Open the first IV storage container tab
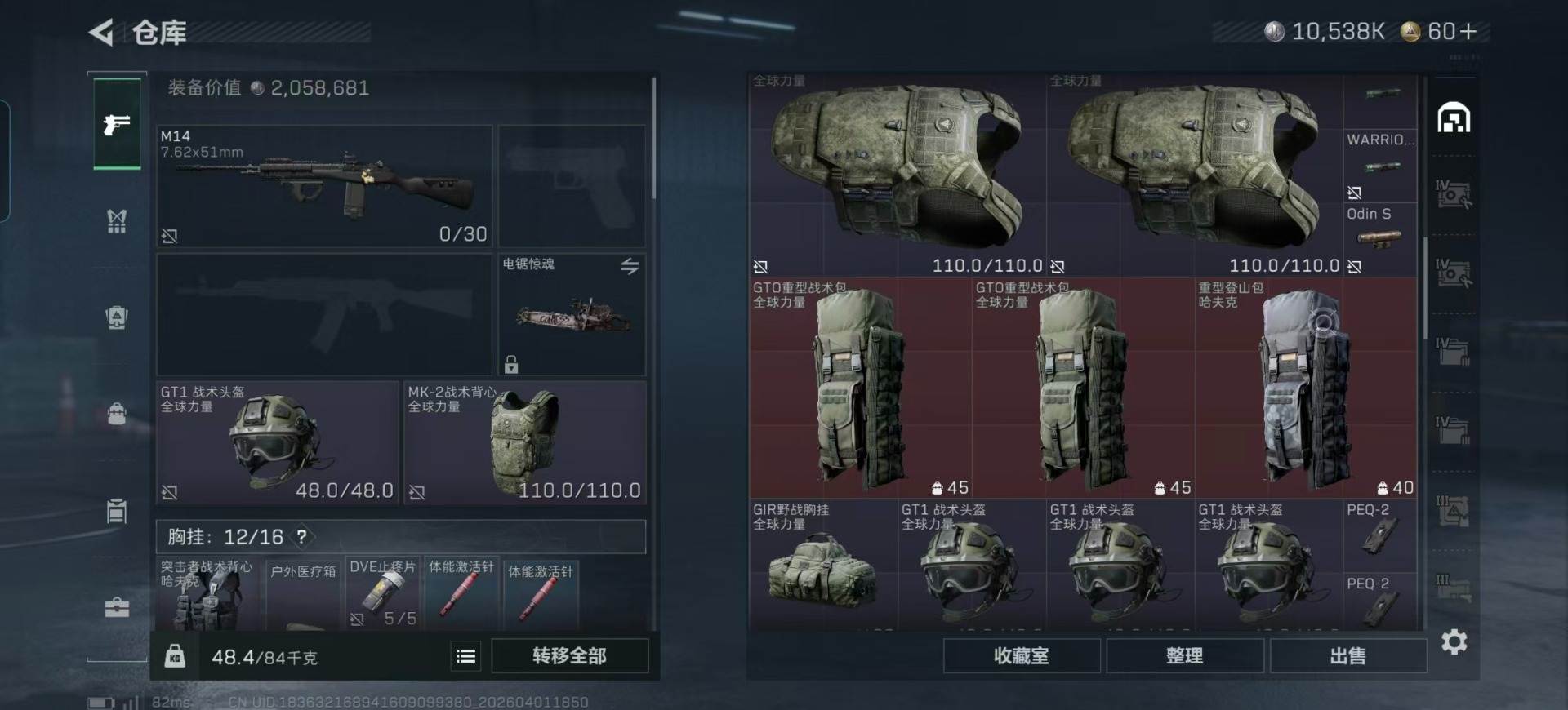Image resolution: width=1568 pixels, height=710 pixels. 1454,195
